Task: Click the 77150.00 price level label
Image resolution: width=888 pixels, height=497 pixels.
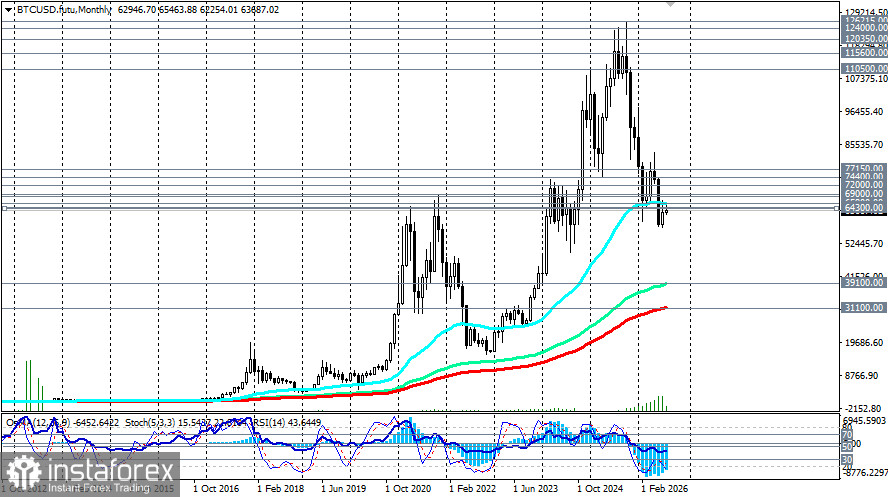Action: (x=864, y=169)
